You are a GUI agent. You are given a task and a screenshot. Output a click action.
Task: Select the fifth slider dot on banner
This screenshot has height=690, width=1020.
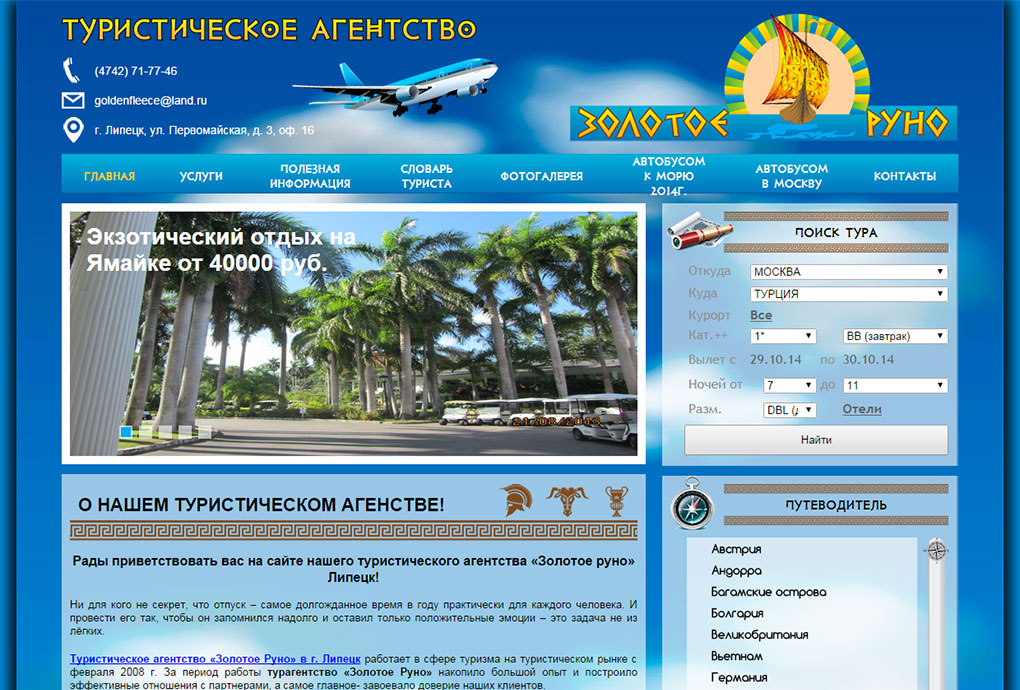(204, 431)
